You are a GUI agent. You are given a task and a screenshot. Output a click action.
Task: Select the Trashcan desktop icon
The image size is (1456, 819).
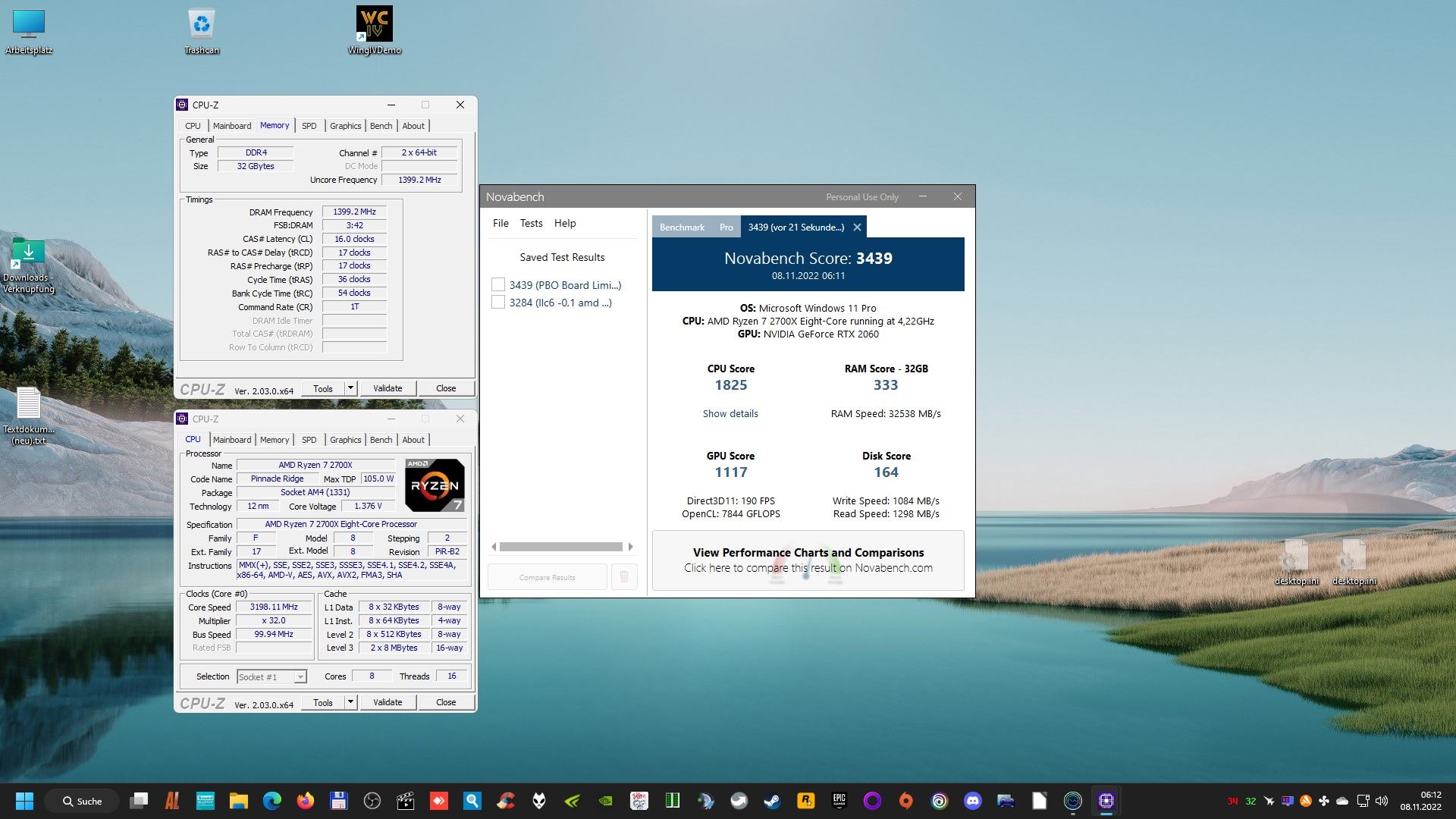click(202, 30)
